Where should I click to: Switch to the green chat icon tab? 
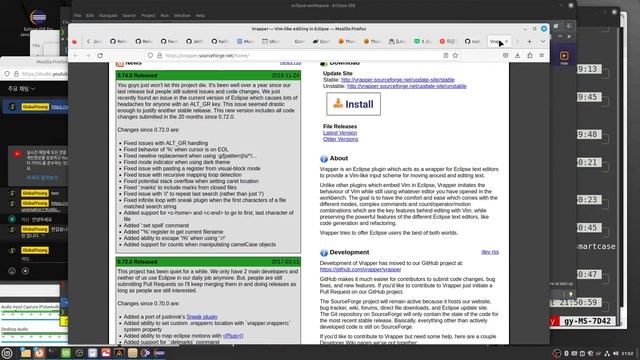pos(422,42)
